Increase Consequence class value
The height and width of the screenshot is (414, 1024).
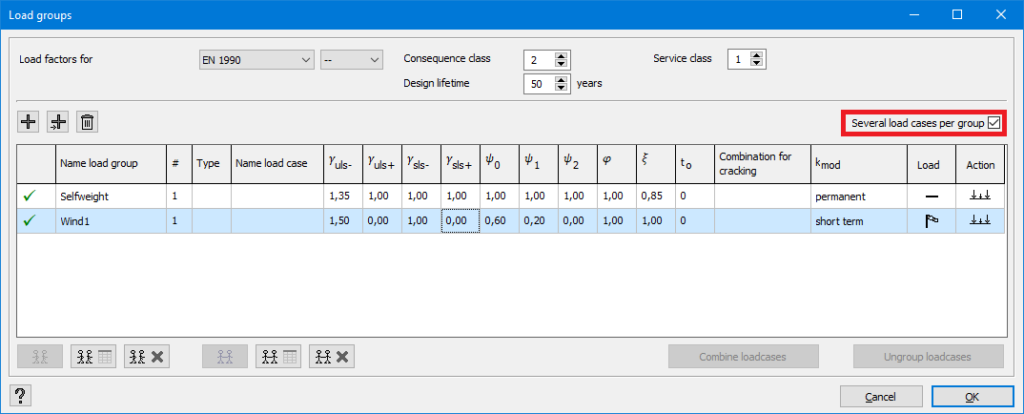[560, 56]
